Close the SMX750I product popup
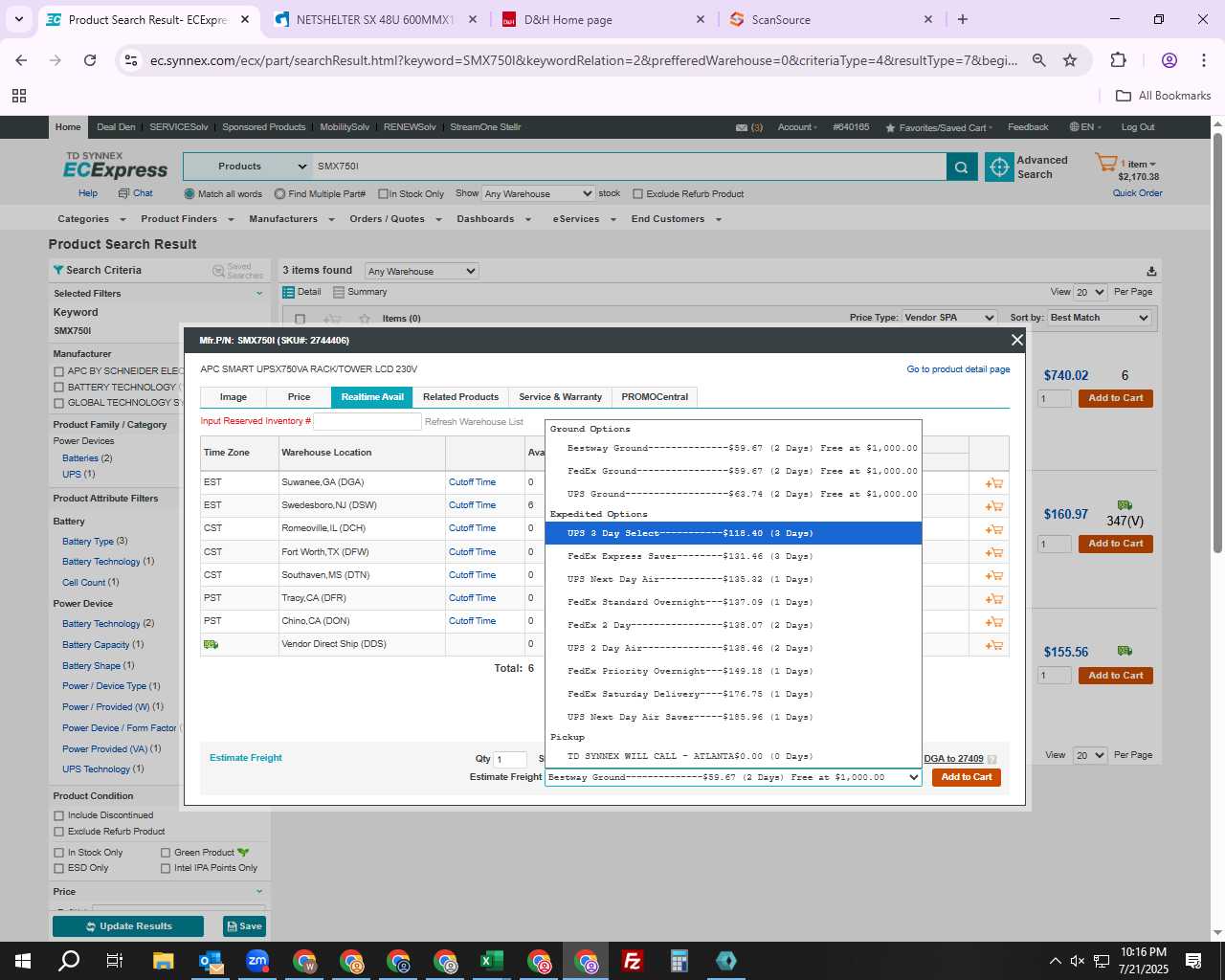 (1017, 340)
